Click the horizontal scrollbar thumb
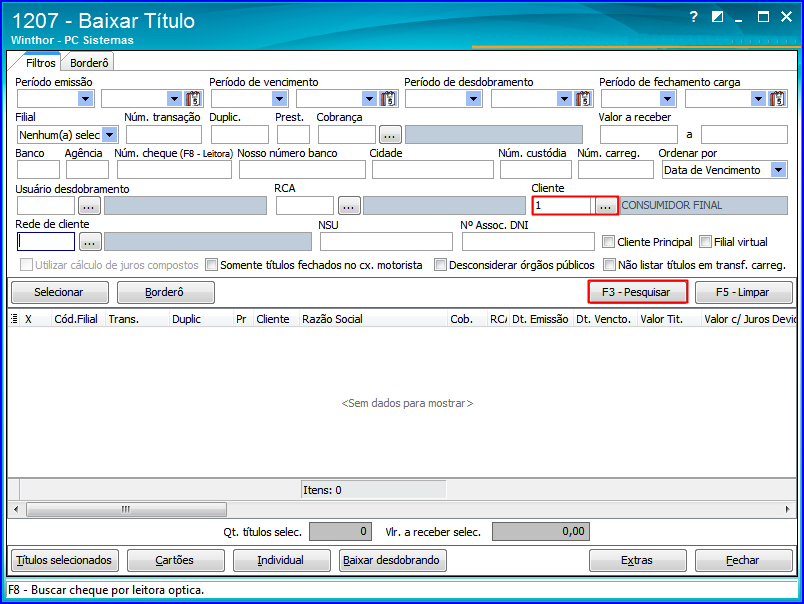Screen dimensions: 804x604 [x=127, y=509]
